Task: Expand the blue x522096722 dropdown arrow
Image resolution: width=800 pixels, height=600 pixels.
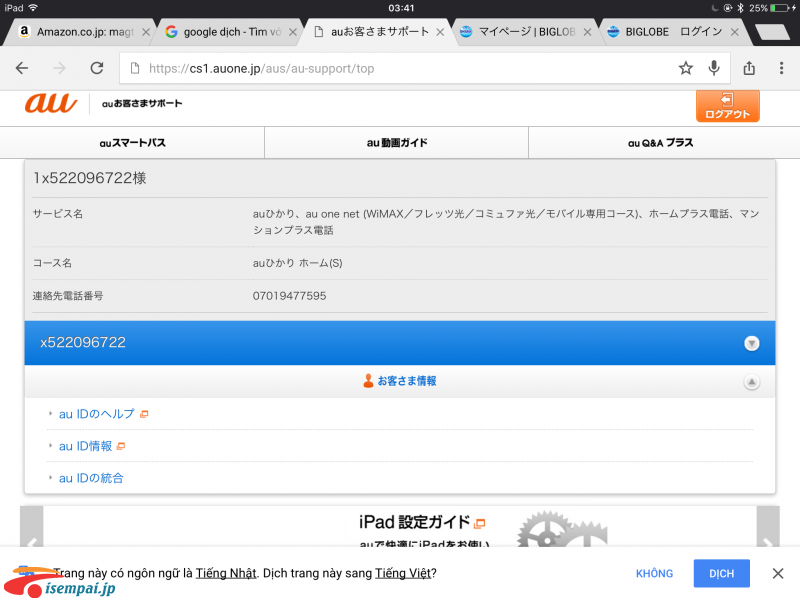Action: tap(752, 343)
